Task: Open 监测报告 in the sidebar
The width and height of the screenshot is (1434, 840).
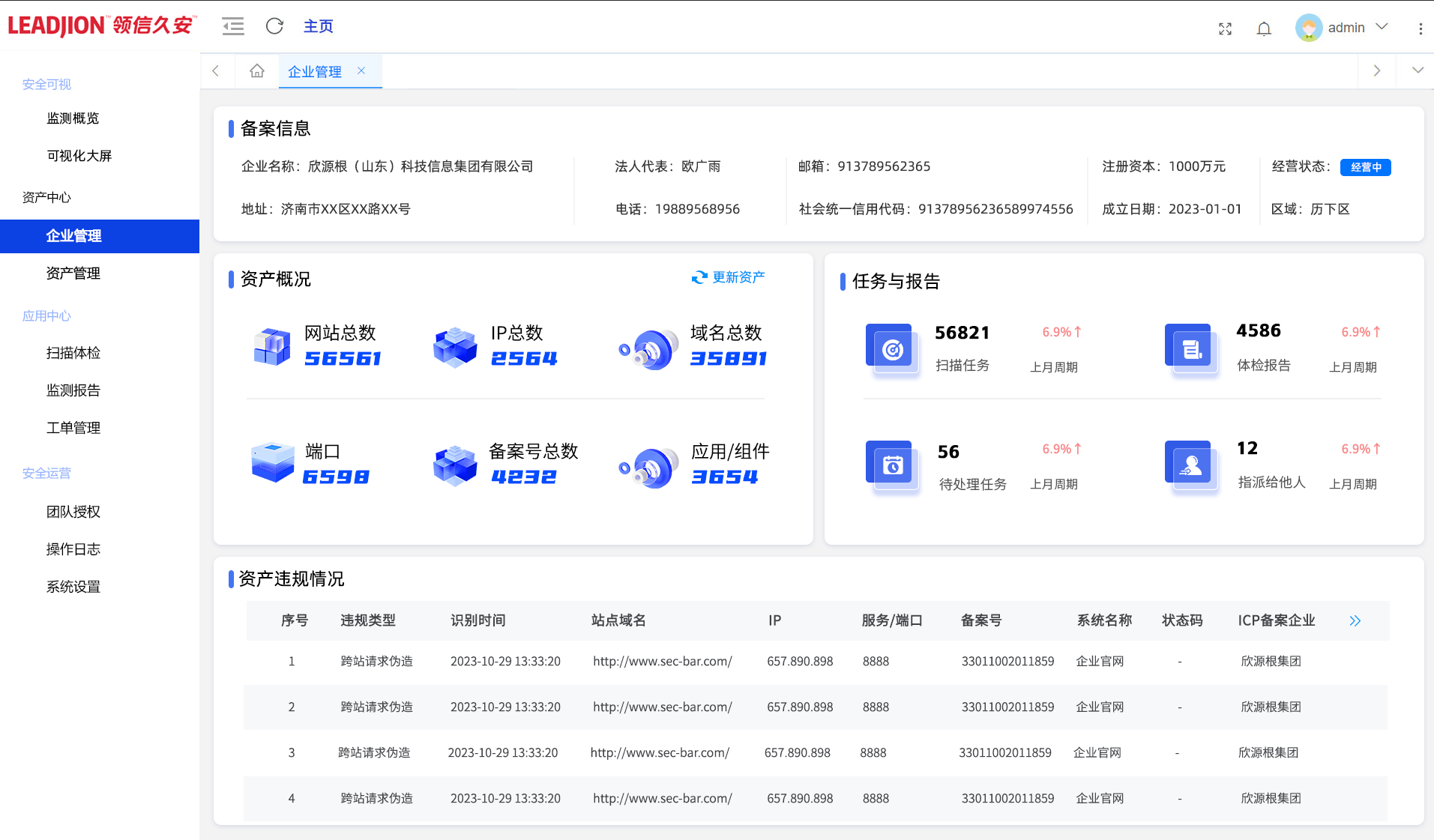Action: pos(73,390)
